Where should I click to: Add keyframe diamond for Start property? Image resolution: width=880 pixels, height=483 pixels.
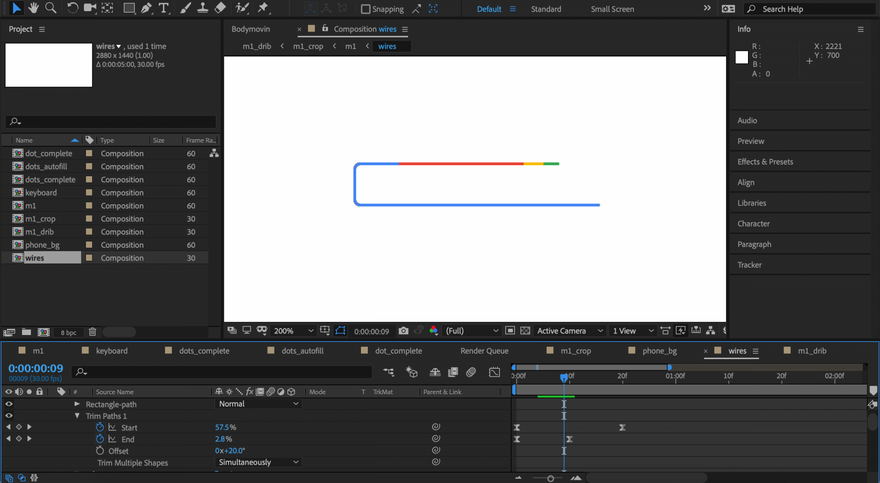point(19,427)
